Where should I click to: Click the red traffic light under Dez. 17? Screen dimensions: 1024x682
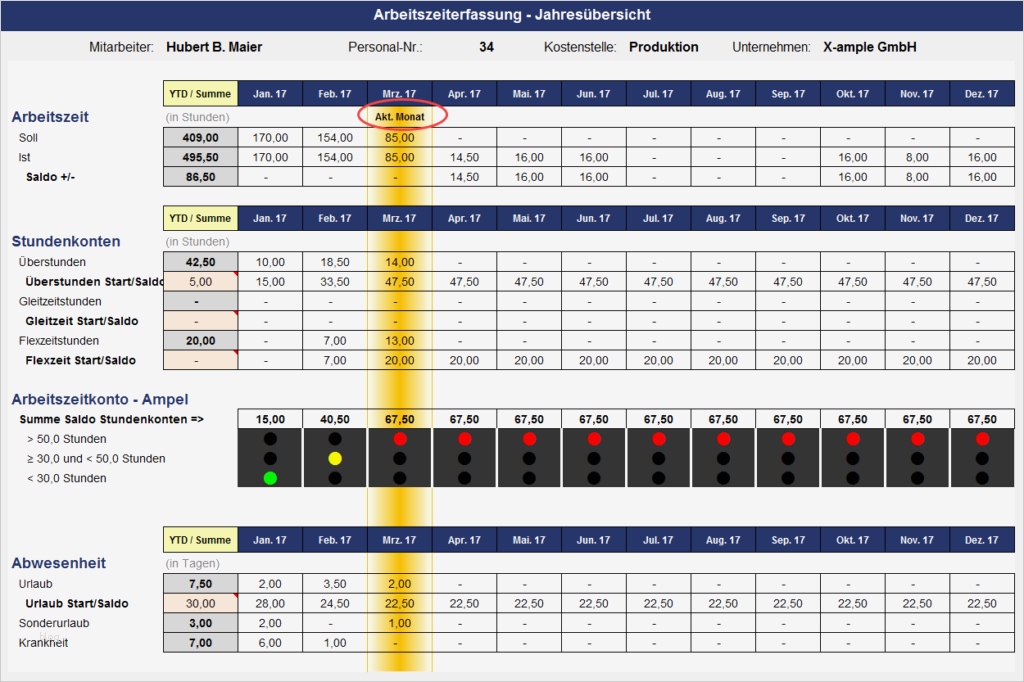981,437
